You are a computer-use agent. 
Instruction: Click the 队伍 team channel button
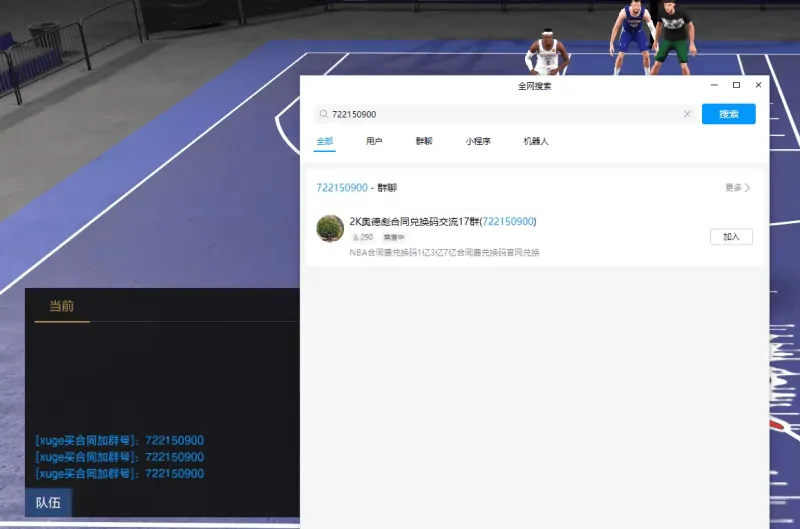(x=48, y=502)
